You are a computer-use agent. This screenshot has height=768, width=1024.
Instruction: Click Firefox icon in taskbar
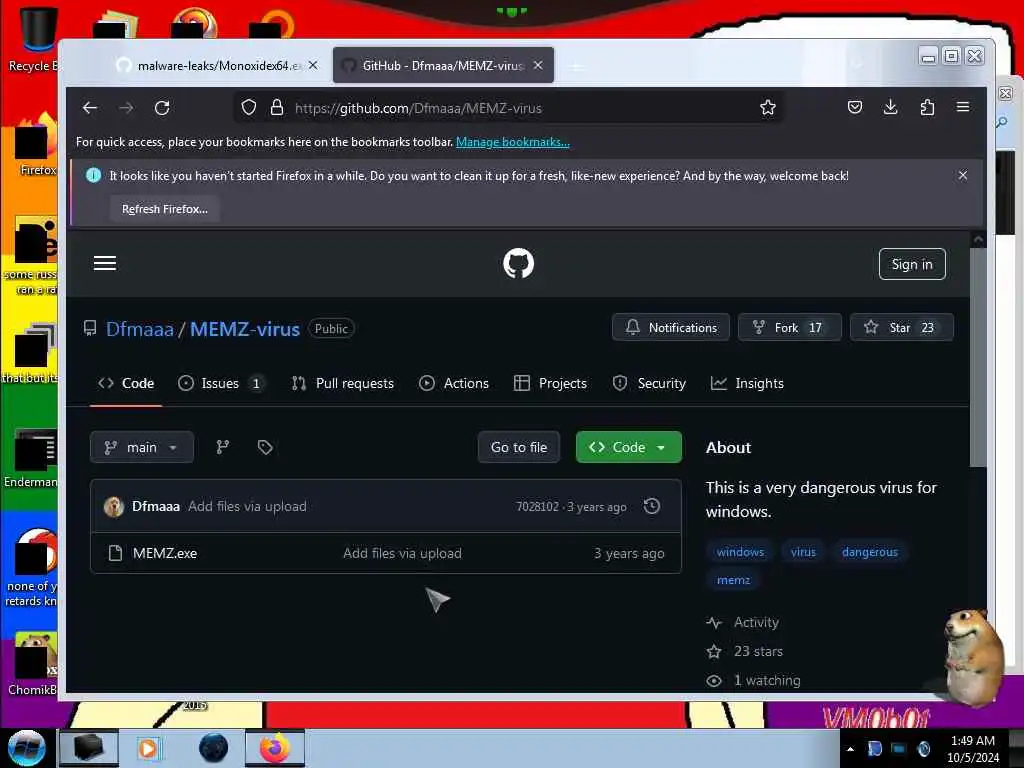pyautogui.click(x=275, y=748)
